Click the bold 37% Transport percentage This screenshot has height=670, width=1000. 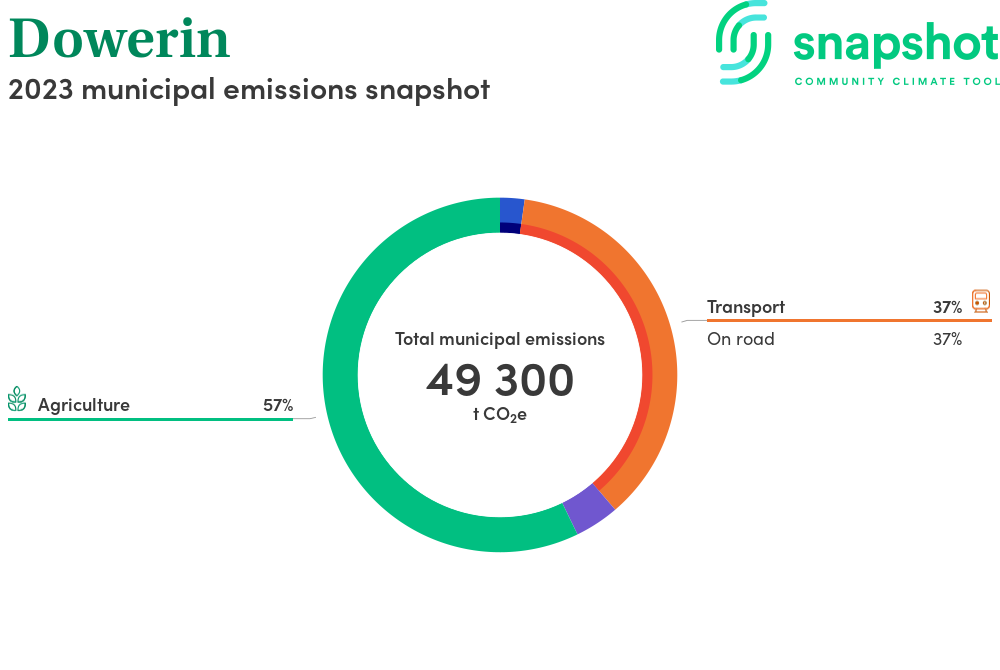947,307
